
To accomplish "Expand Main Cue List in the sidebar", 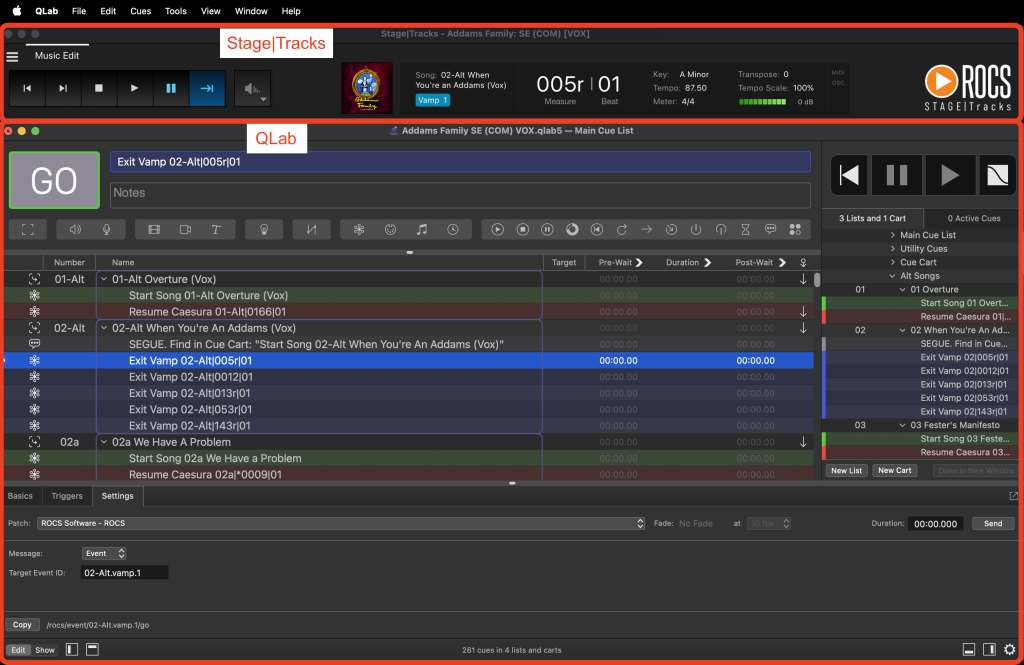I will pos(893,235).
